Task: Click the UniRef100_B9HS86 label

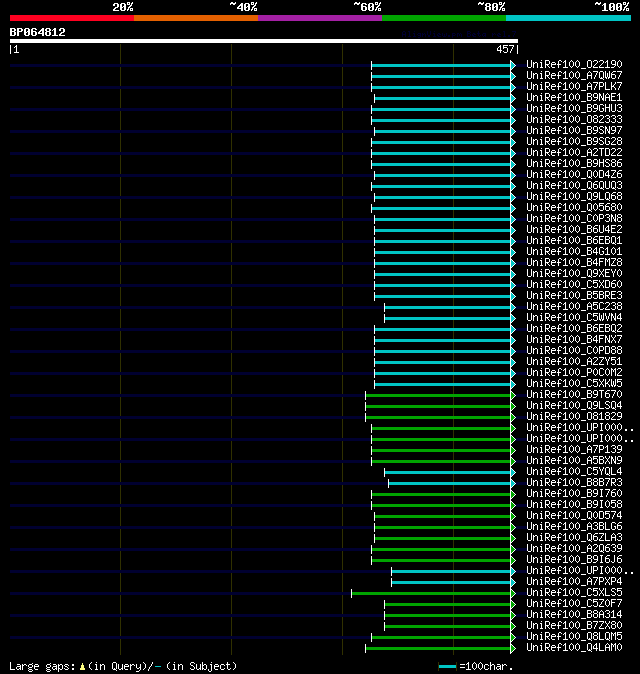Action: coord(574,164)
